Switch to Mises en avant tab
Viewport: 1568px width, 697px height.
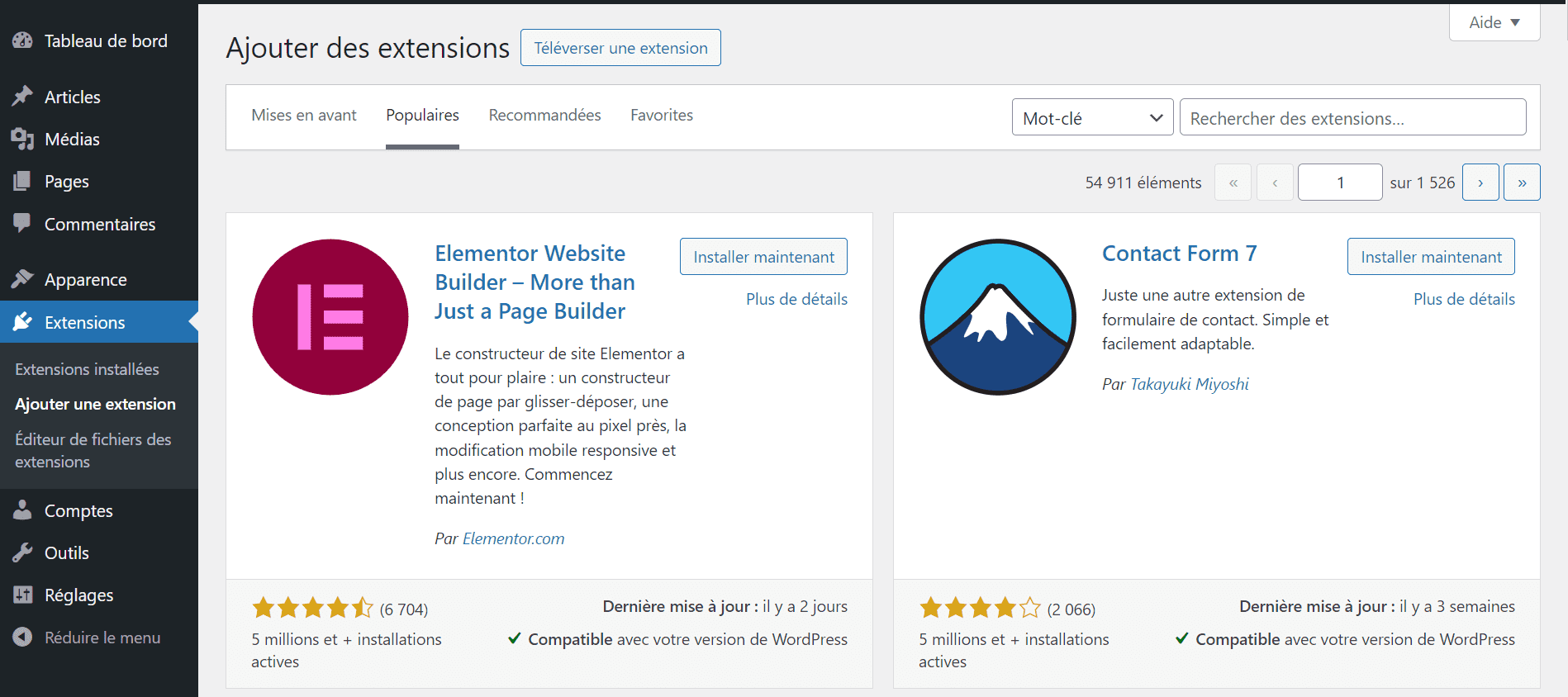pos(304,116)
